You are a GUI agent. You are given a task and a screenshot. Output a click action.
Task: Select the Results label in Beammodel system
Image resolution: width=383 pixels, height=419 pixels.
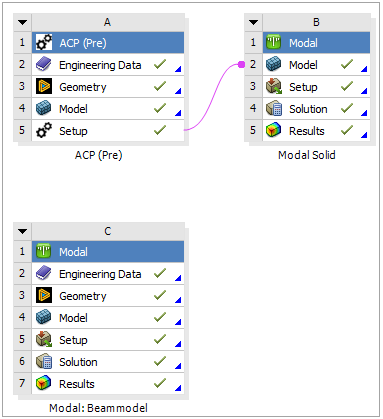pyautogui.click(x=77, y=384)
